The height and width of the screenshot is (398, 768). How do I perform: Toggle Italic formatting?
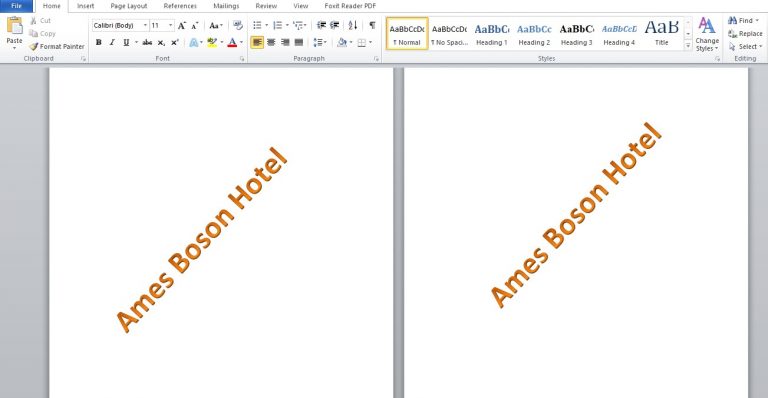112,43
